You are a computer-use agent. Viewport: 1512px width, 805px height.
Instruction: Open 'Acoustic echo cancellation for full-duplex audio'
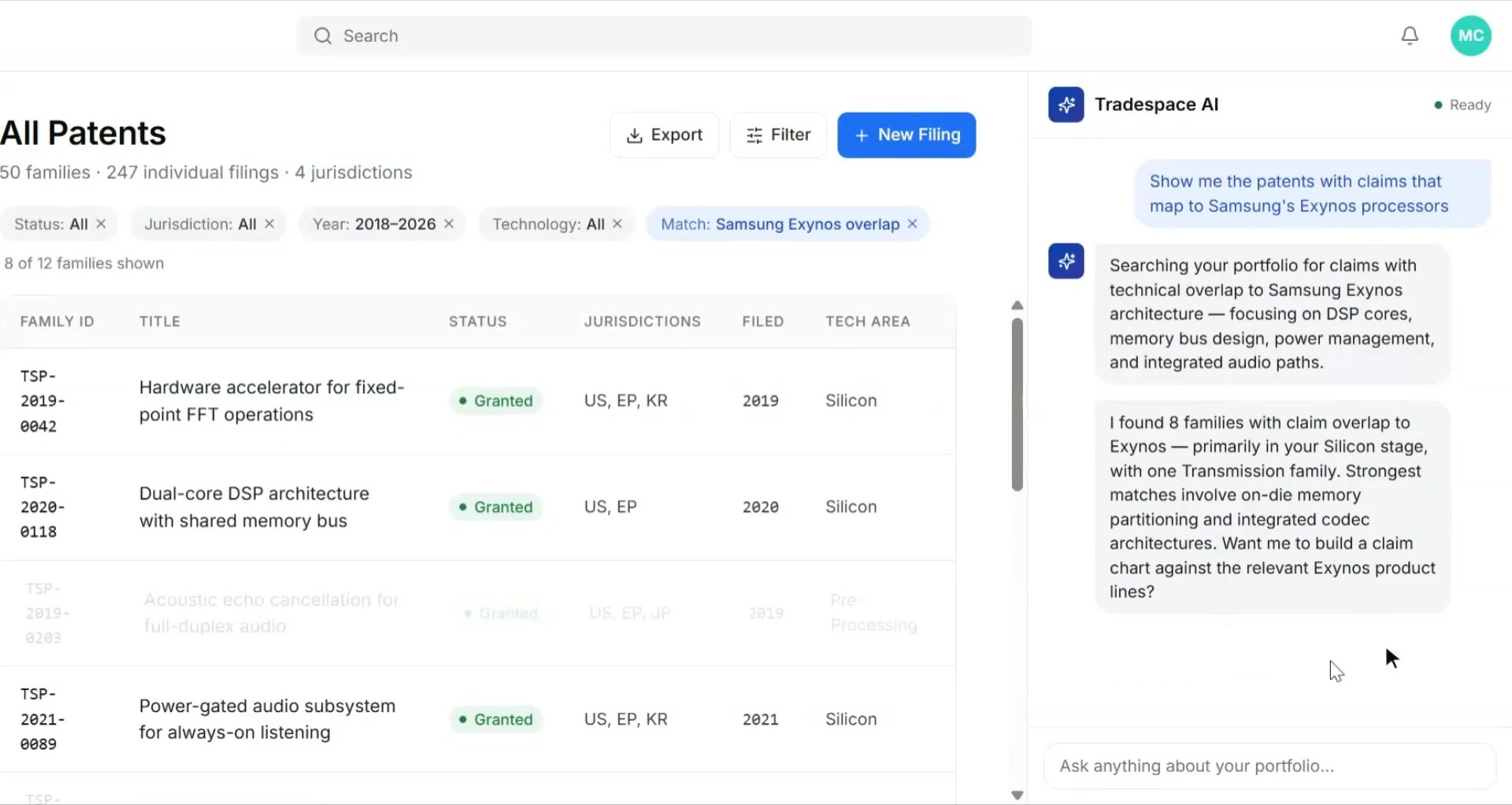pos(271,613)
